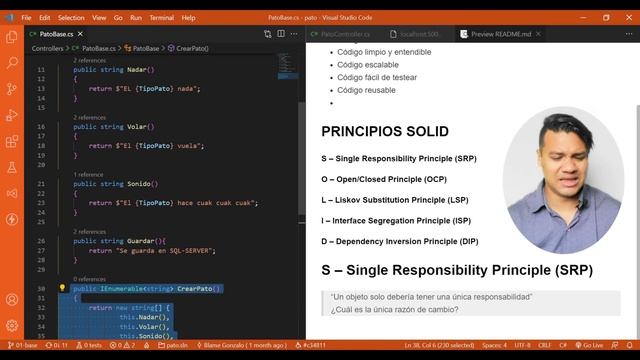640x360 pixels.
Task: Open More Actions for right editor group
Action: pos(629,34)
